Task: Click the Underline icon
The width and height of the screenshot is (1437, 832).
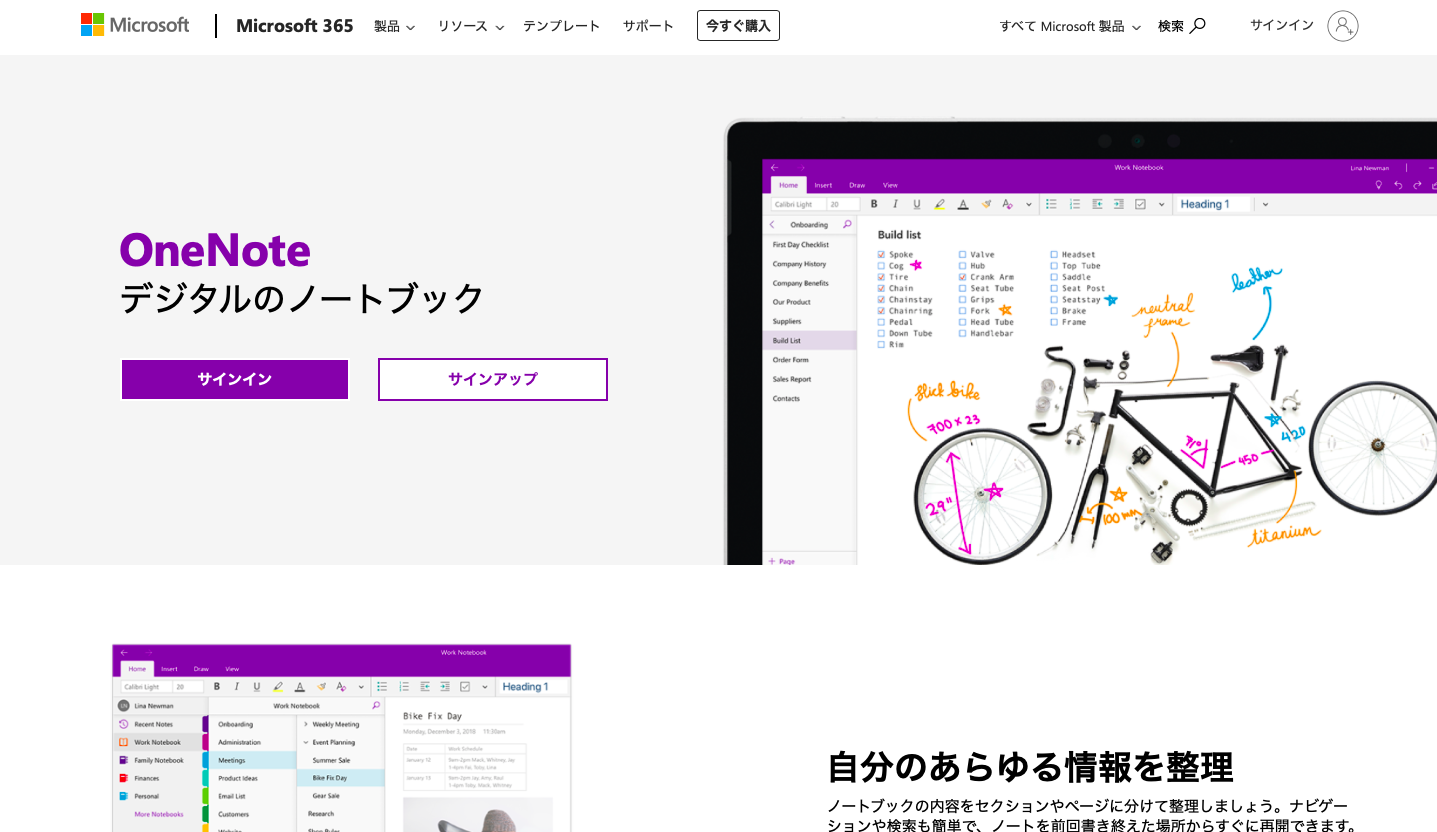Action: [916, 204]
